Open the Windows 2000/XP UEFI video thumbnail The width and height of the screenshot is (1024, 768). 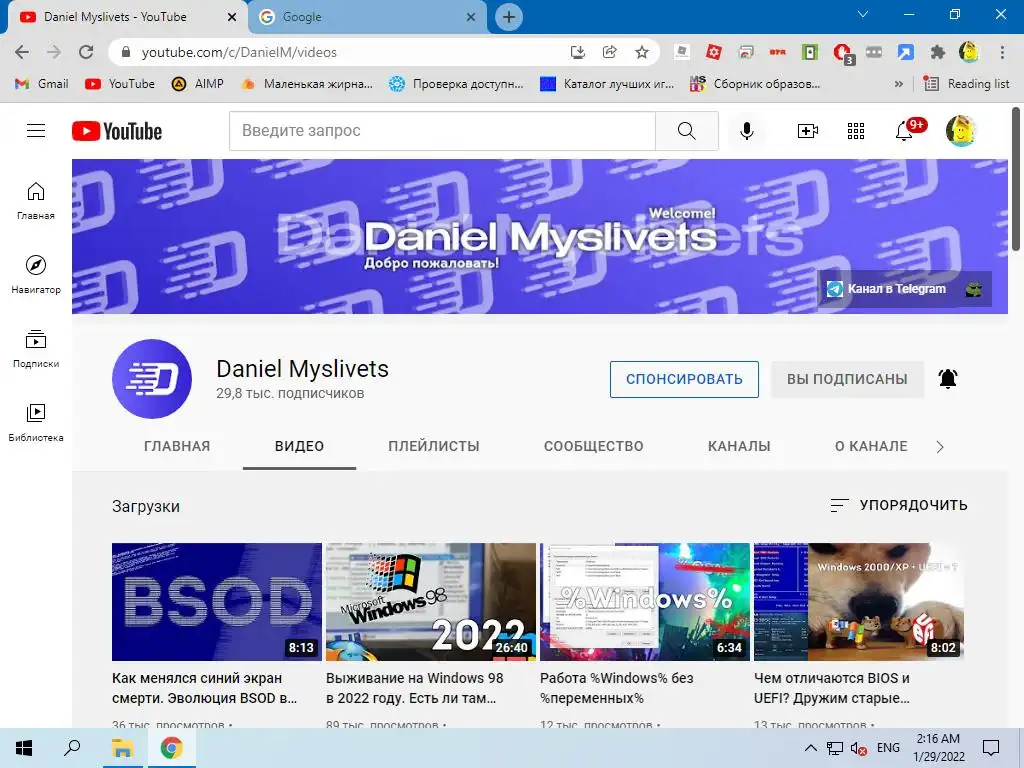click(859, 601)
